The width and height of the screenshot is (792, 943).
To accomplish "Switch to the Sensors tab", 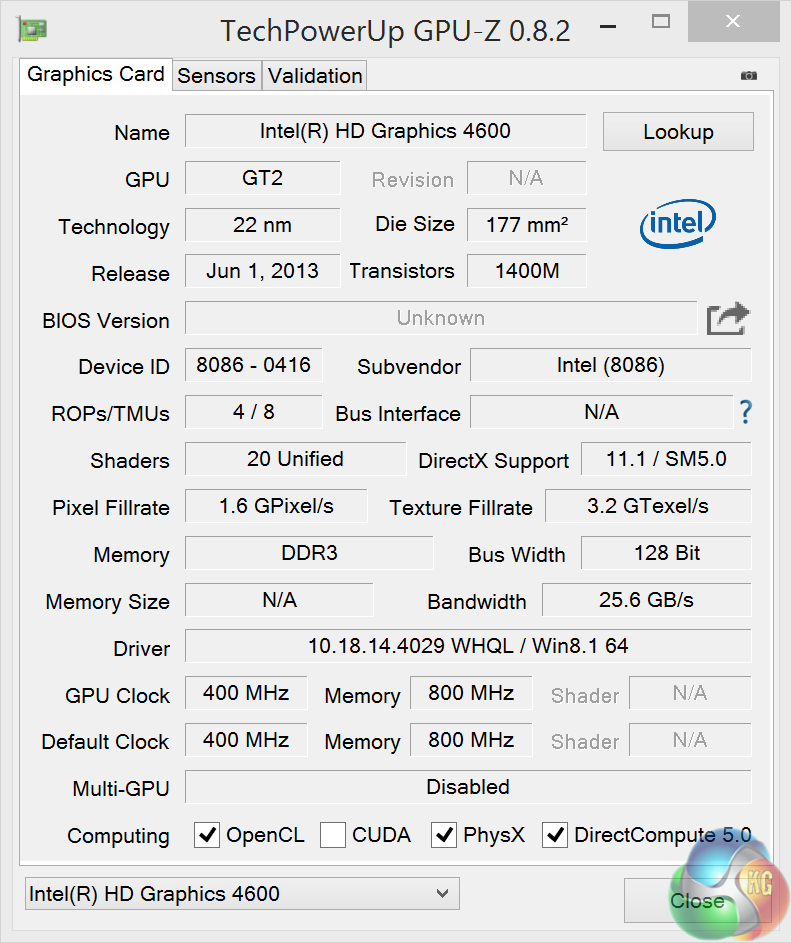I will coord(216,76).
